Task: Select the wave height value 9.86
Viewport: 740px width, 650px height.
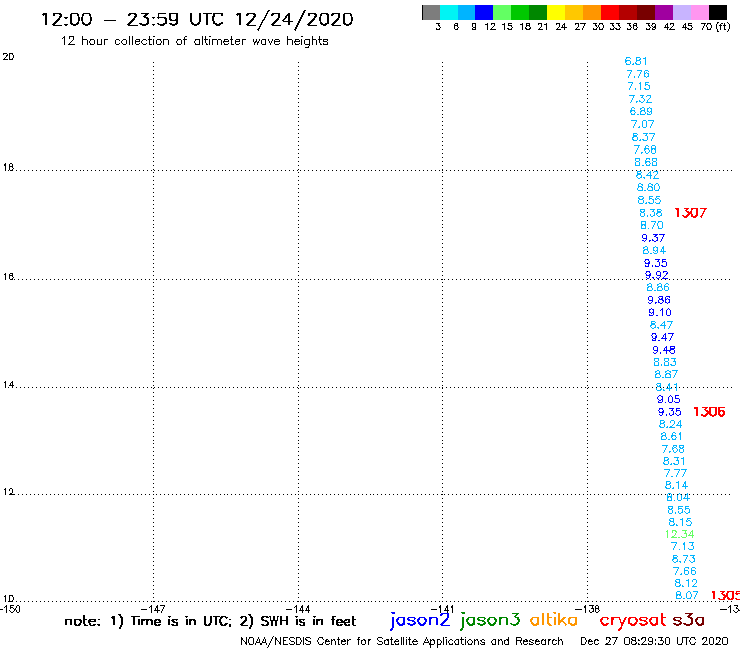Action: click(x=659, y=300)
